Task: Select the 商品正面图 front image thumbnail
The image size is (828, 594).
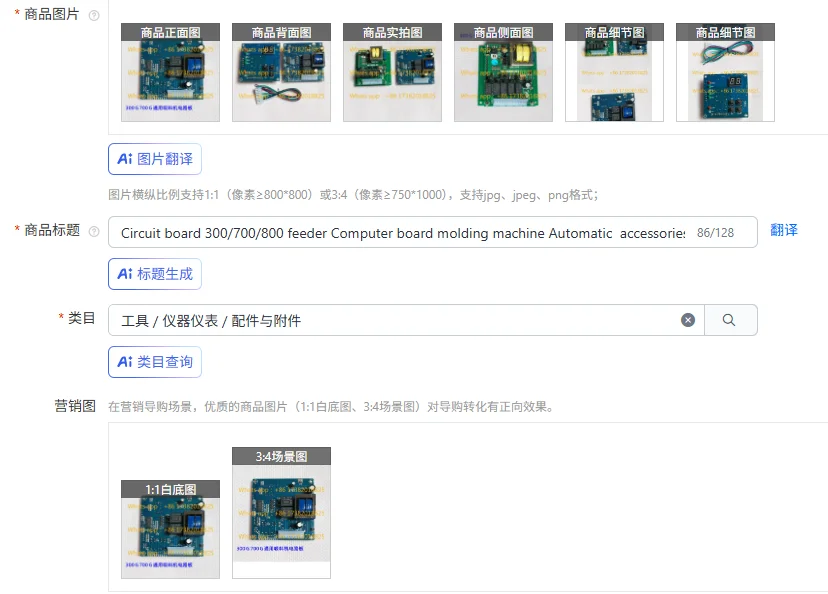Action: (171, 72)
